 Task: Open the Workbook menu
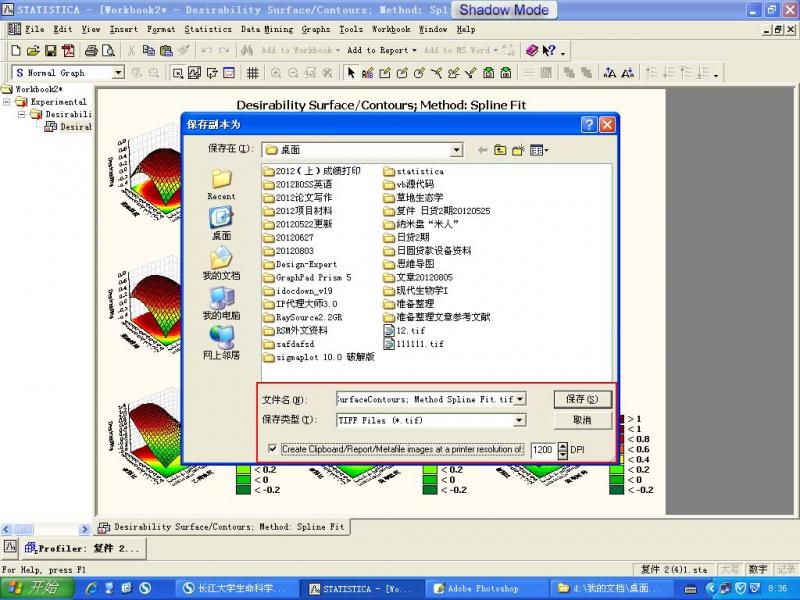[x=391, y=29]
